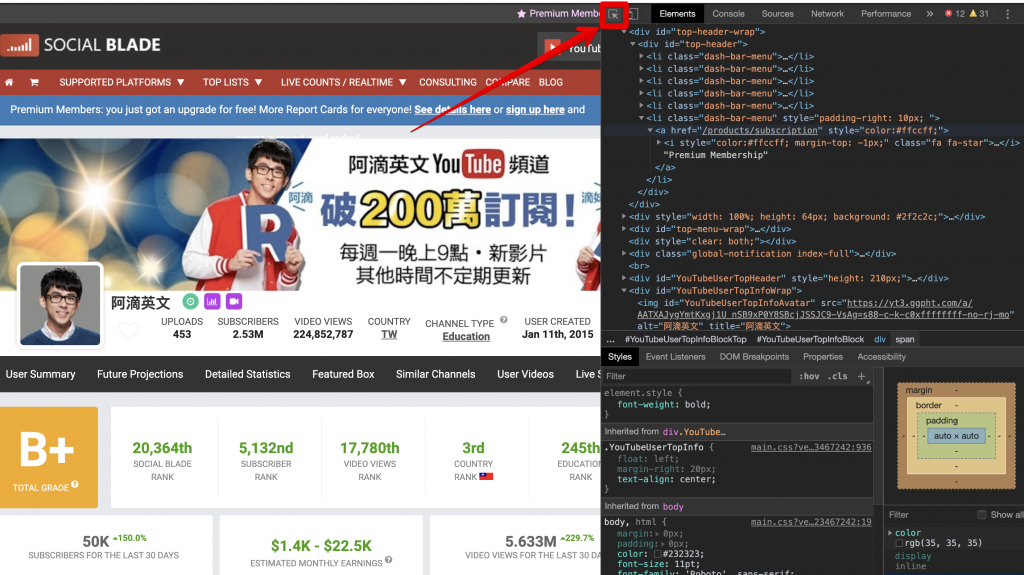Click the channel avatar thumbnail
The height and width of the screenshot is (575, 1024).
click(x=60, y=304)
